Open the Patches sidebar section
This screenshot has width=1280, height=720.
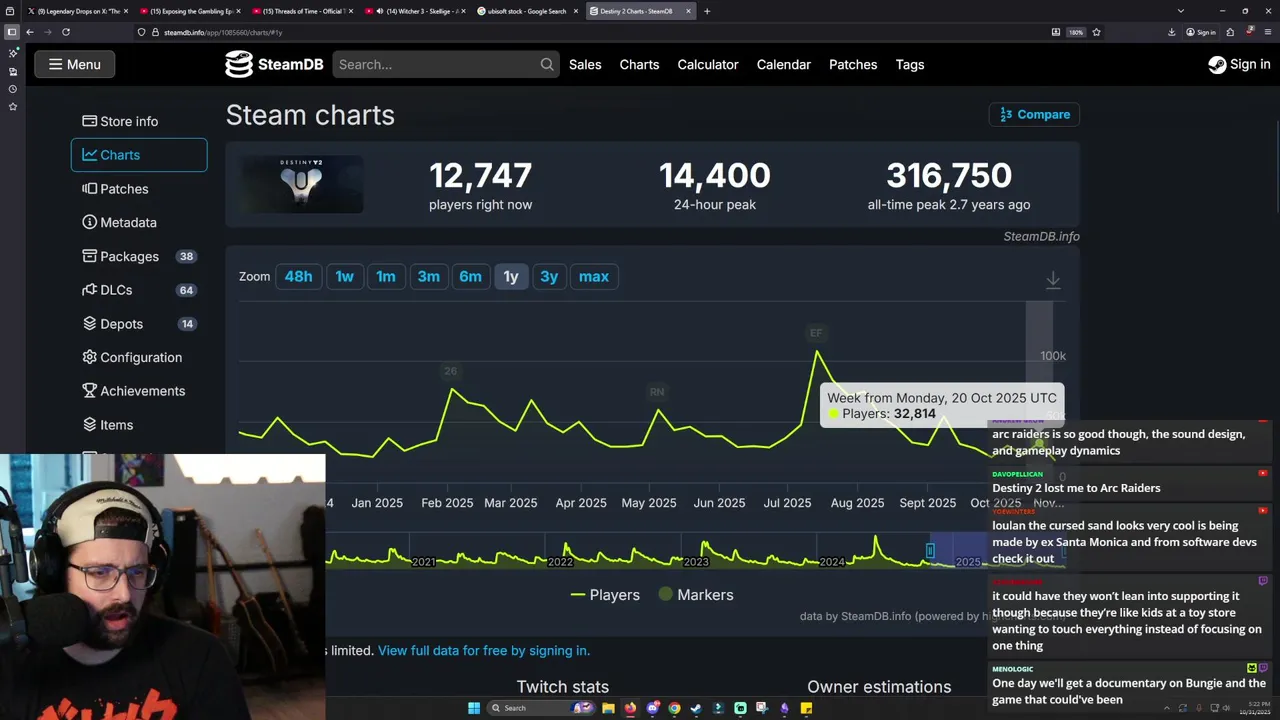pyautogui.click(x=115, y=188)
